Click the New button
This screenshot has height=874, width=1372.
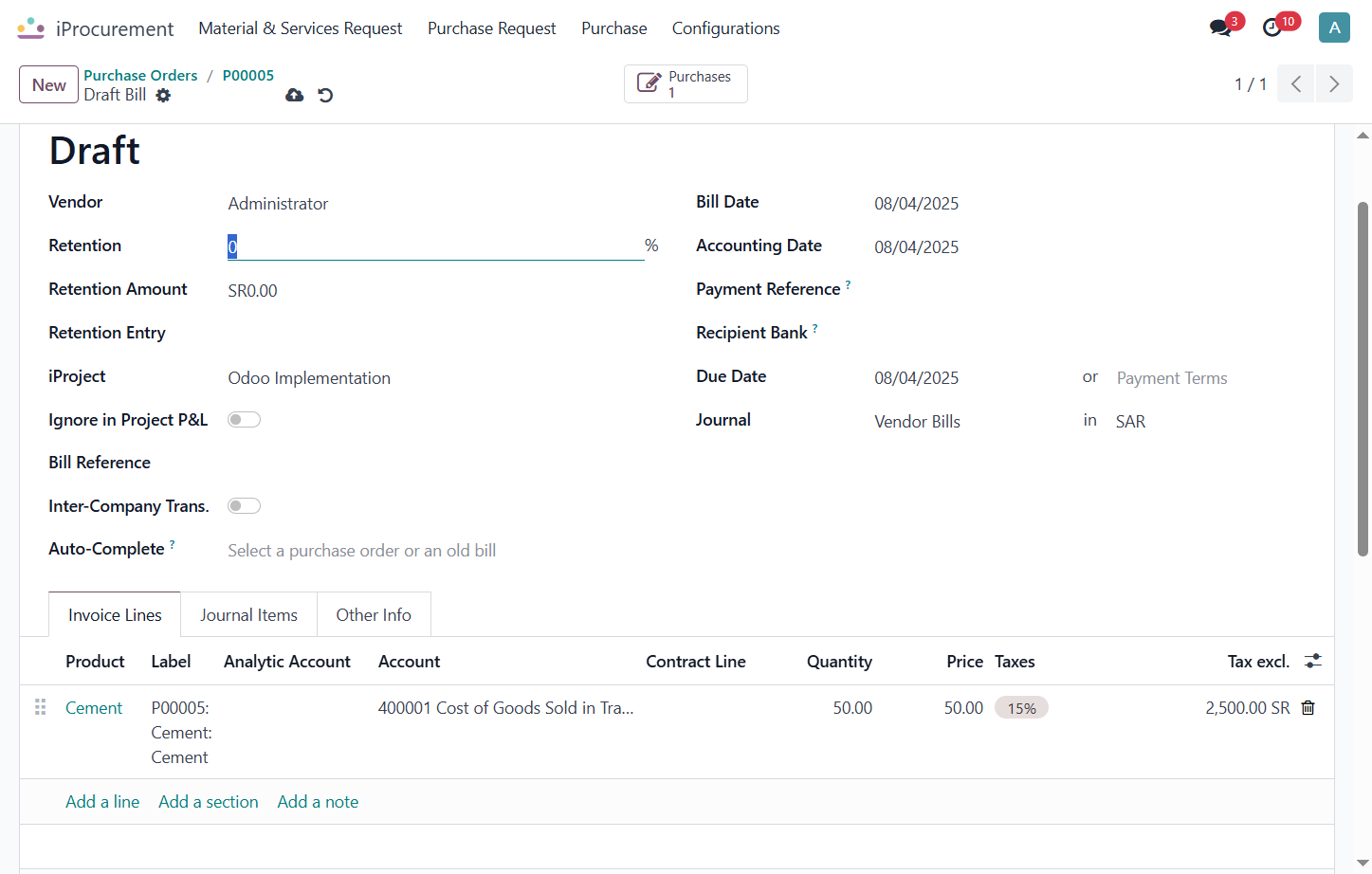tap(48, 84)
